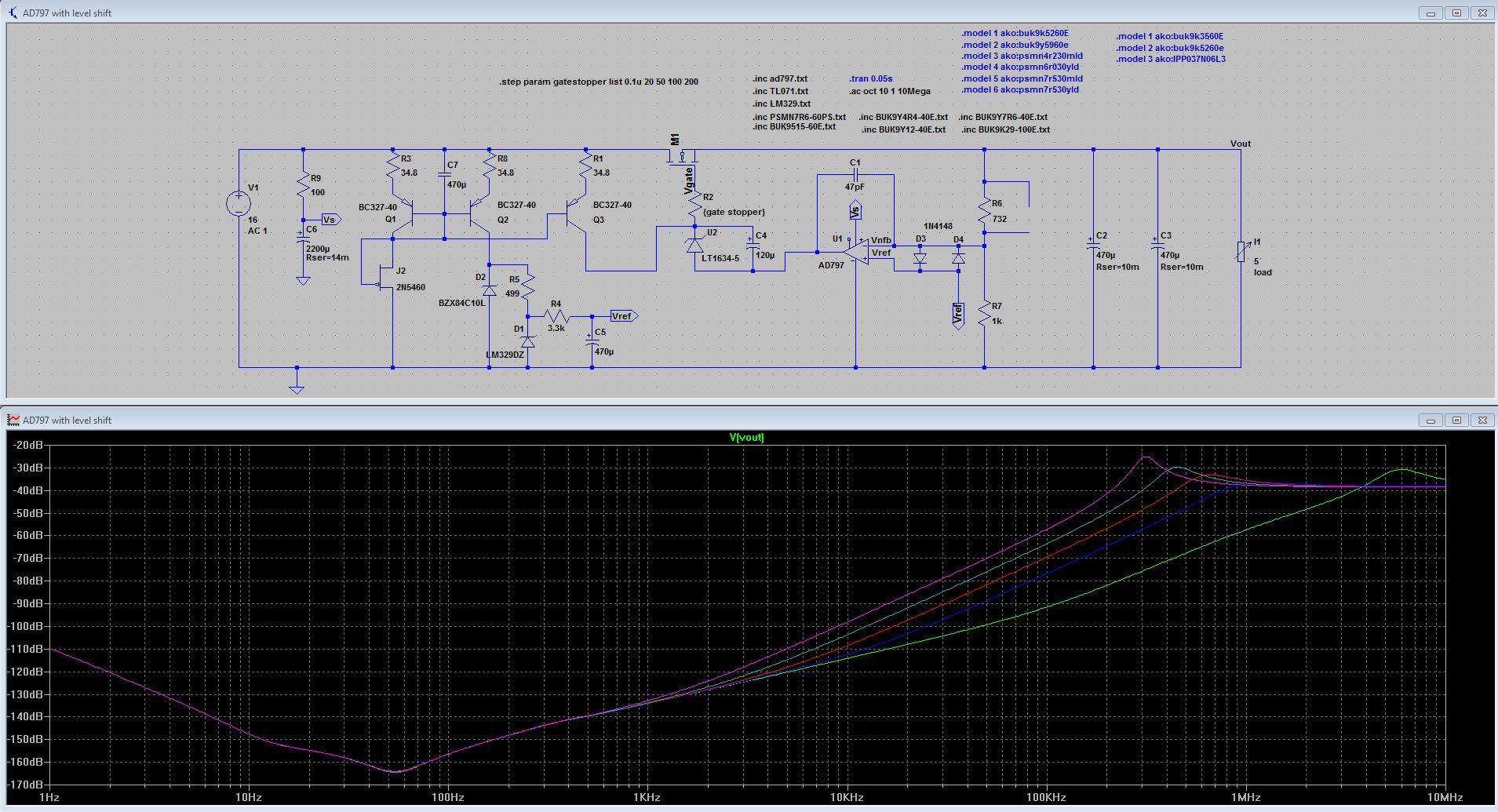Select the I1 load current source
This screenshot has height=812, width=1498.
pos(1241,252)
